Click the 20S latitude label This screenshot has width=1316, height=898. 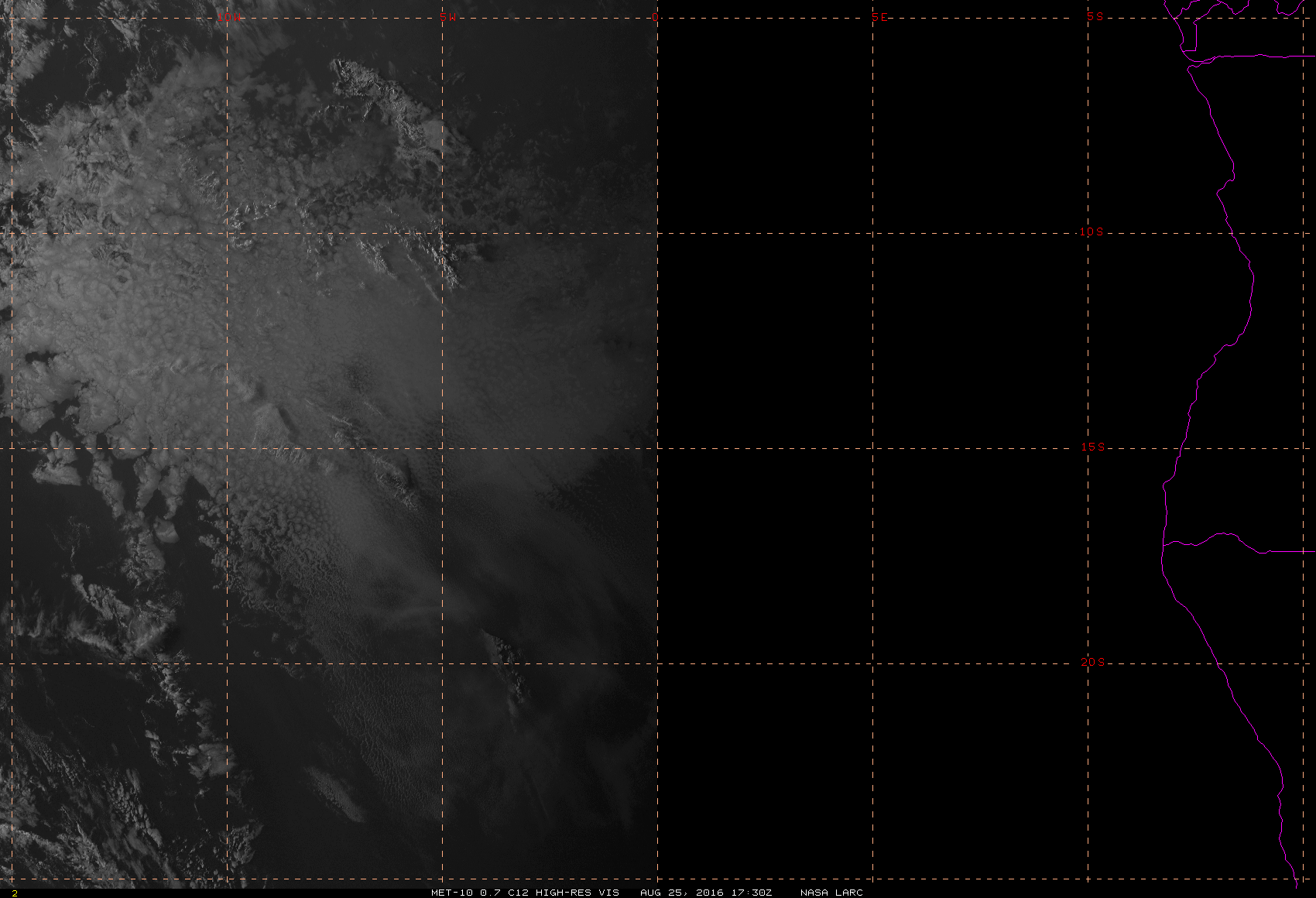[x=1092, y=662]
